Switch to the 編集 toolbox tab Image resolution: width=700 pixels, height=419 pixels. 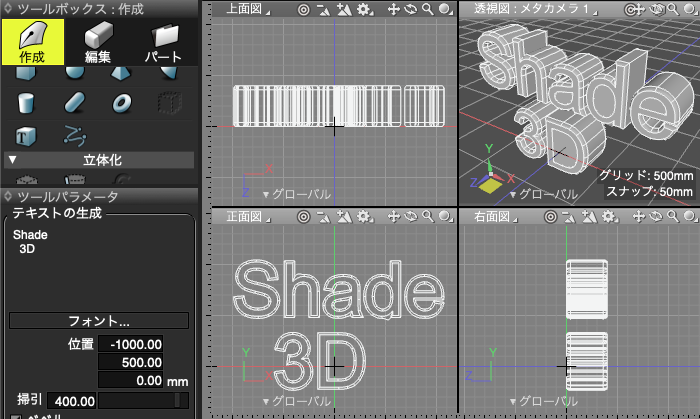pos(97,41)
